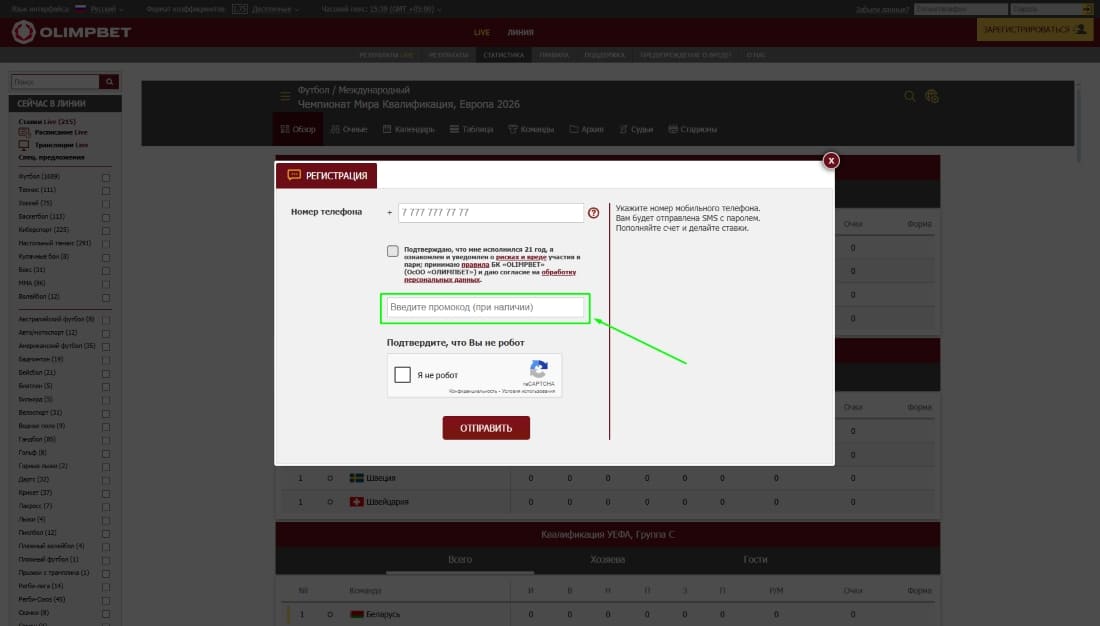
Task: Open the odds format dropdown (Десятичные)
Action: pyautogui.click(x=275, y=9)
